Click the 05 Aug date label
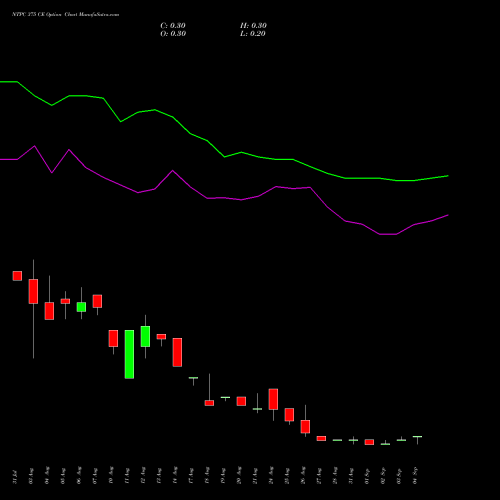 click(x=63, y=476)
